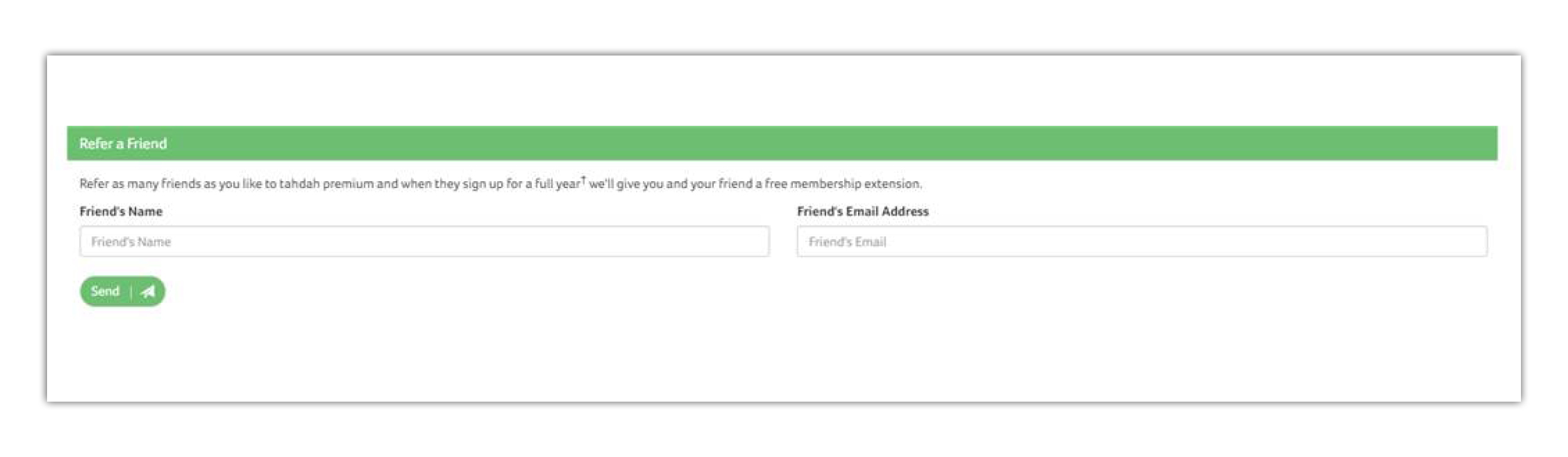
Task: Focus the Friend's Name input field
Action: (x=424, y=241)
